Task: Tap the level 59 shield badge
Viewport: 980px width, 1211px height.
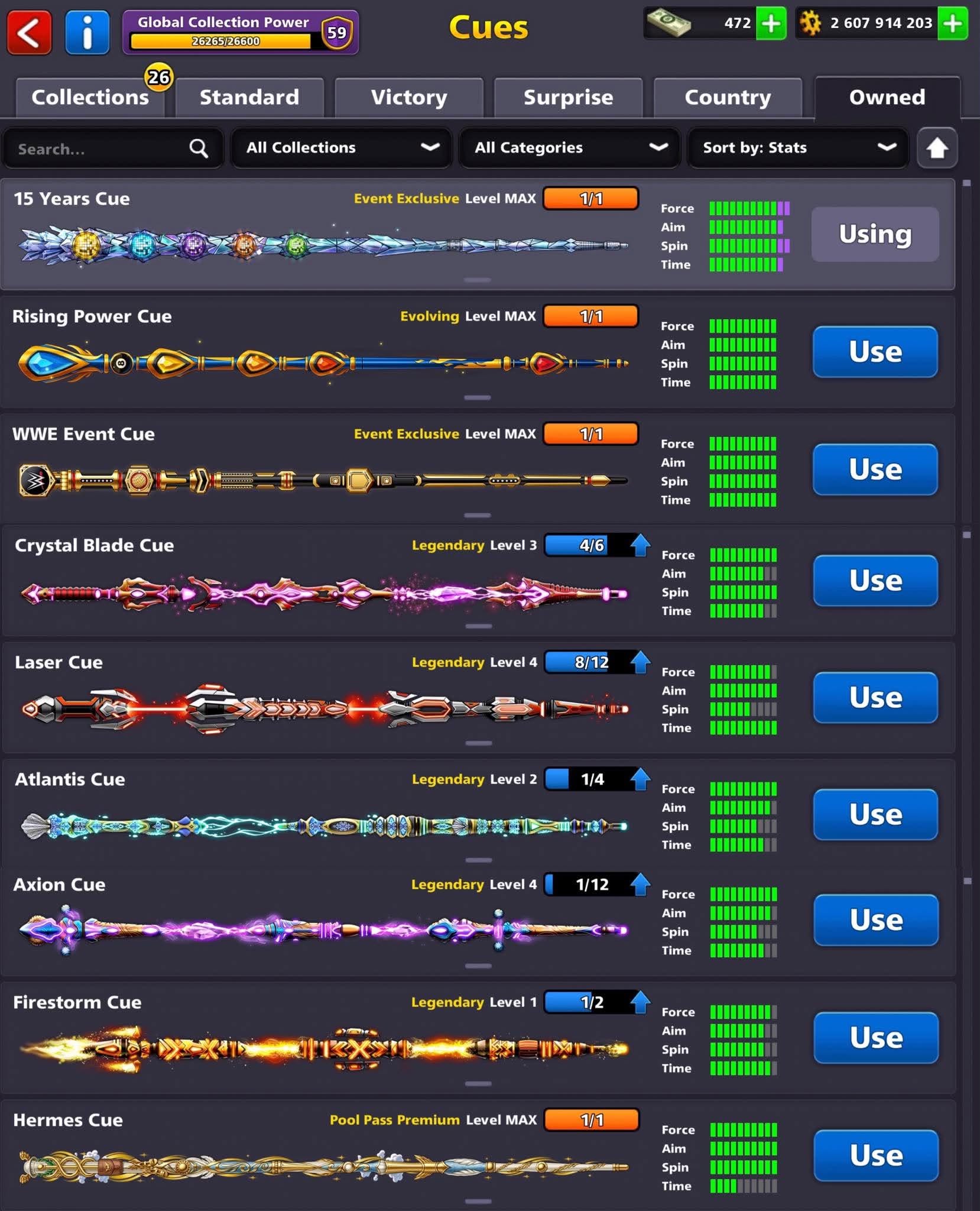Action: pyautogui.click(x=337, y=33)
